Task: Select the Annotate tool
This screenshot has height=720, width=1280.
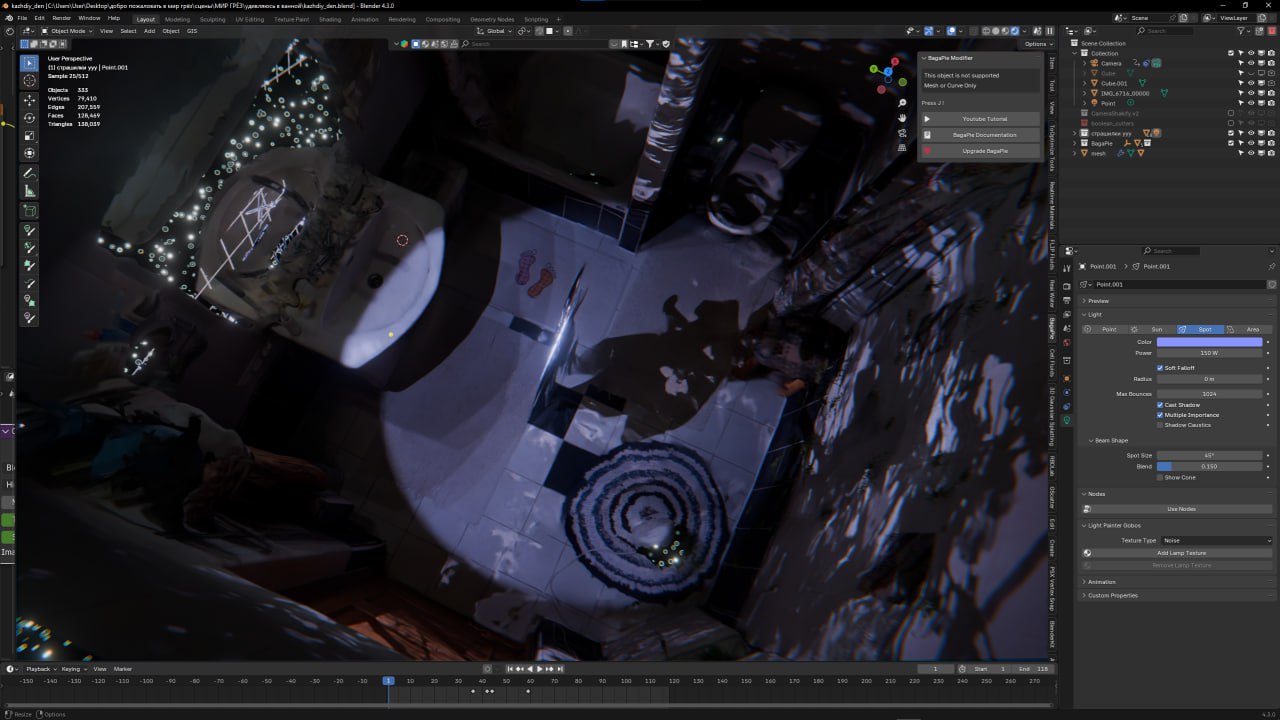Action: click(x=30, y=173)
